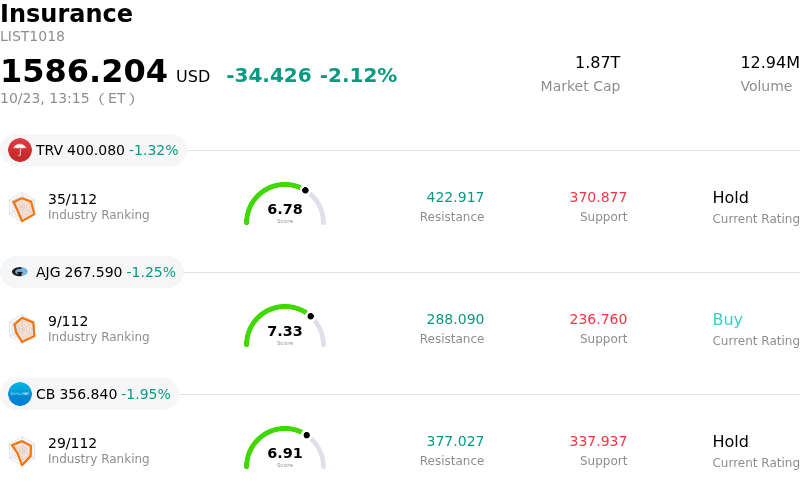
Task: Click the Hold rating for TRV
Action: pos(731,198)
